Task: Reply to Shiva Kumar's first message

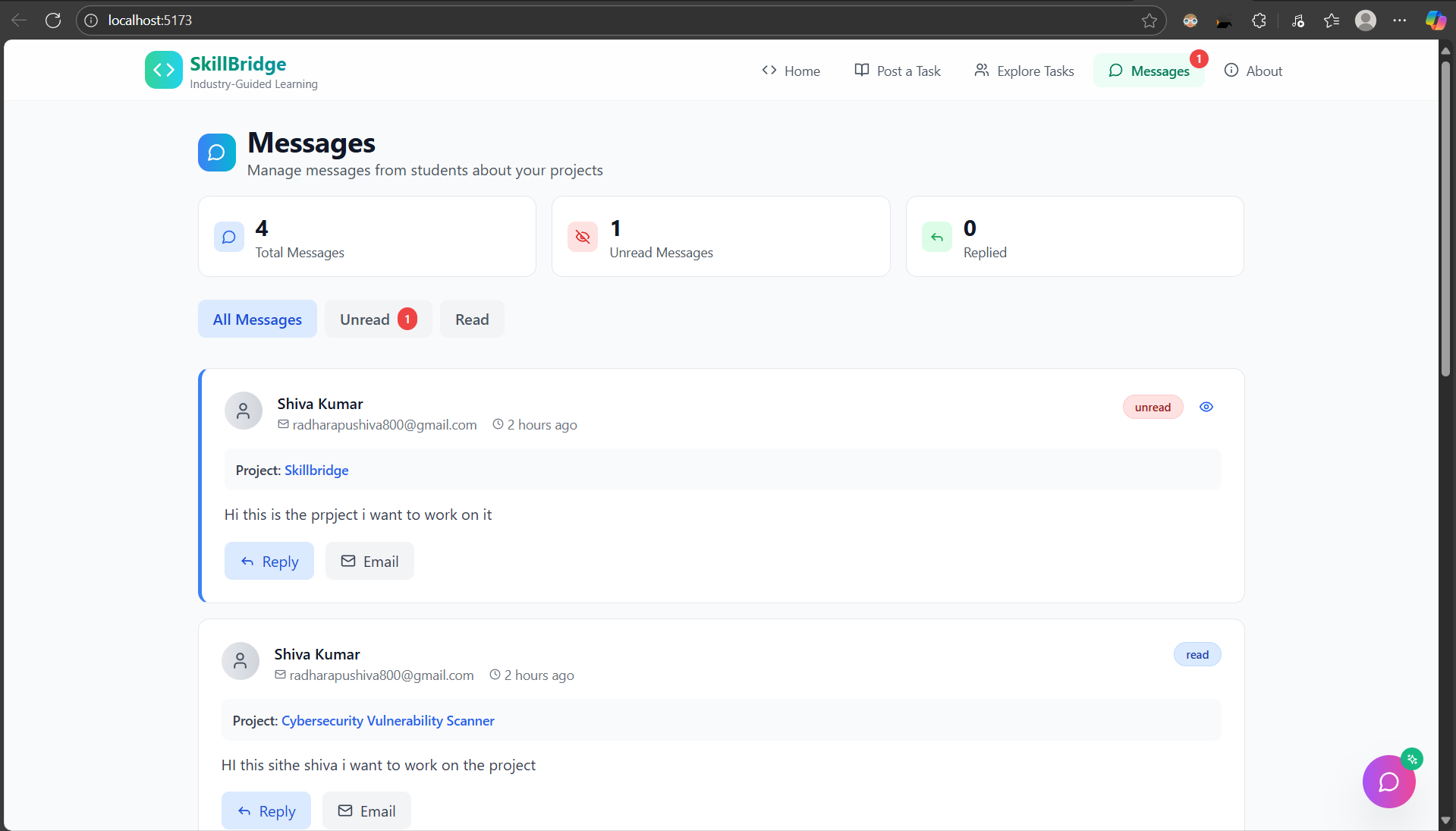Action: coord(269,561)
